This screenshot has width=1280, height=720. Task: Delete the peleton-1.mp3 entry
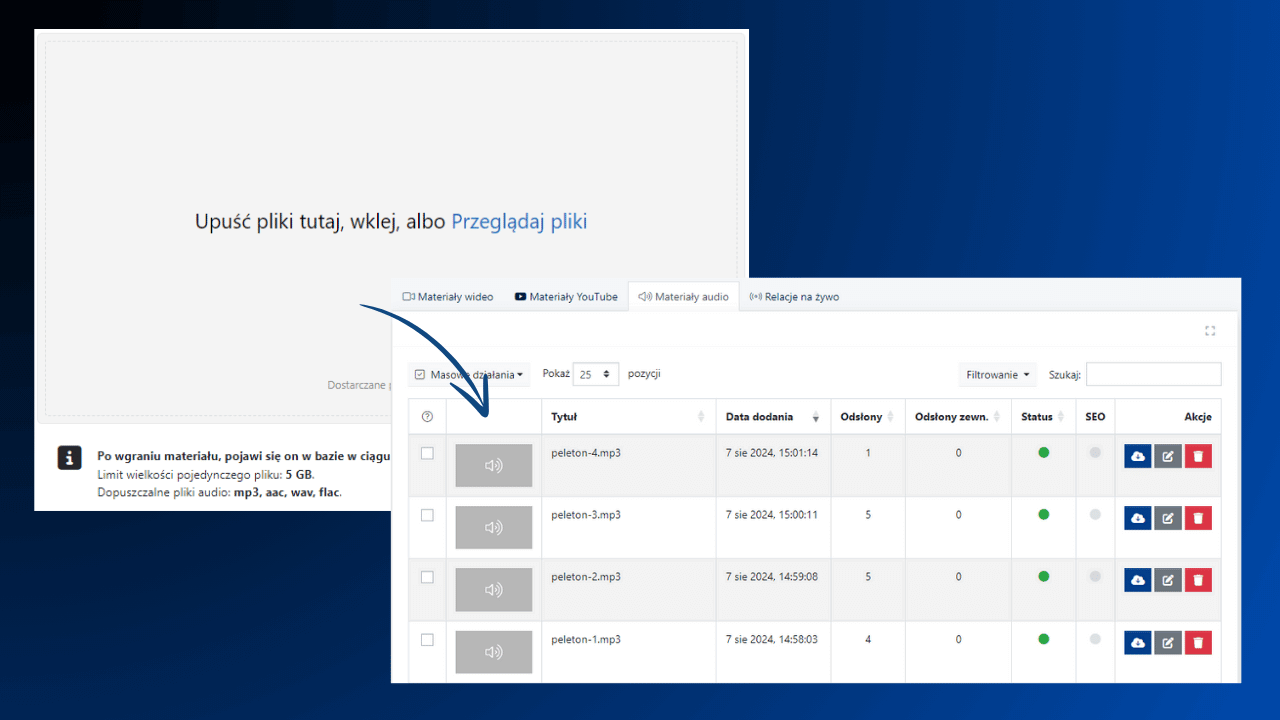(x=1198, y=642)
